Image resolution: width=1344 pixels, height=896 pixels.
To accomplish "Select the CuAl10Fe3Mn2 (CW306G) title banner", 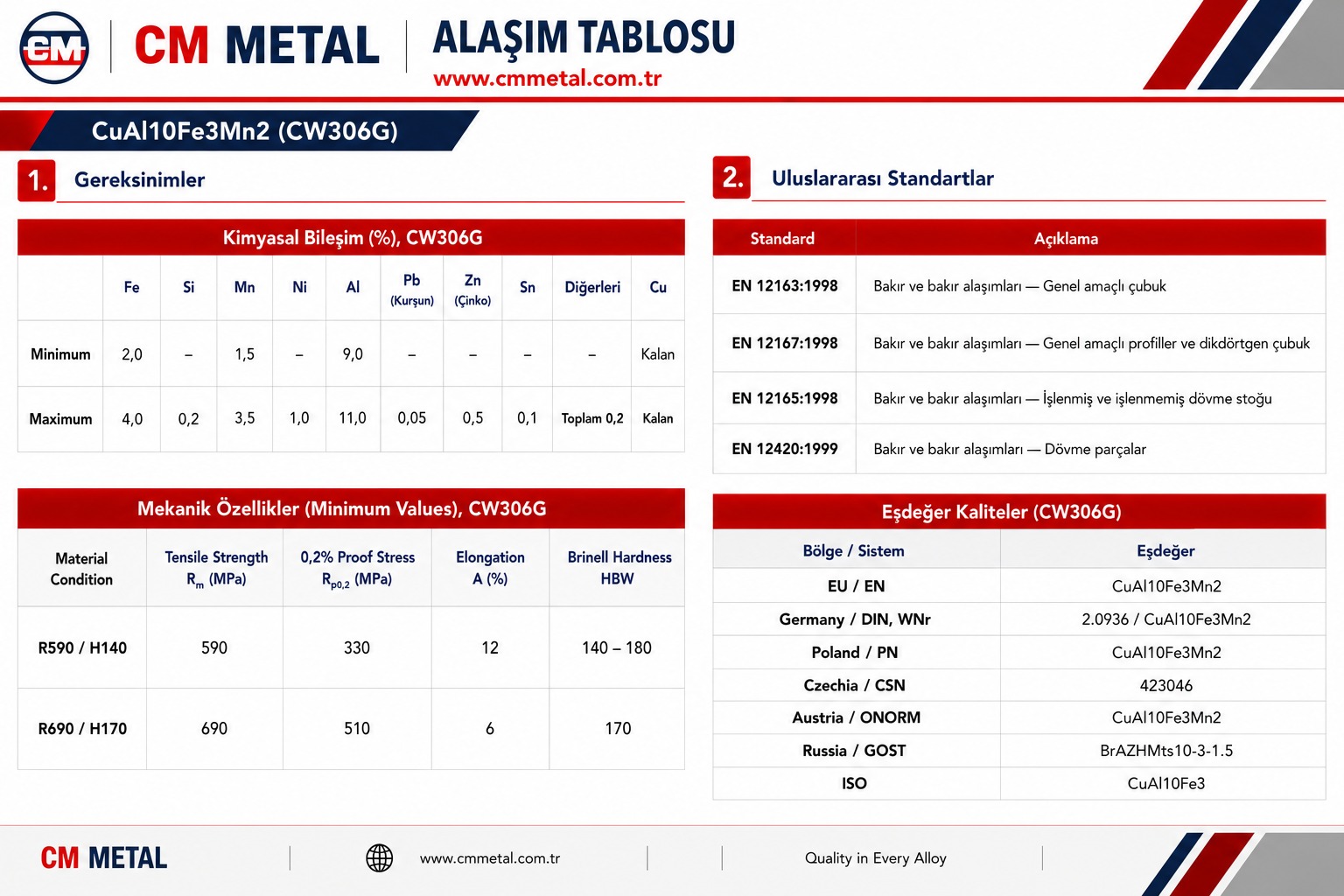I will [x=245, y=130].
